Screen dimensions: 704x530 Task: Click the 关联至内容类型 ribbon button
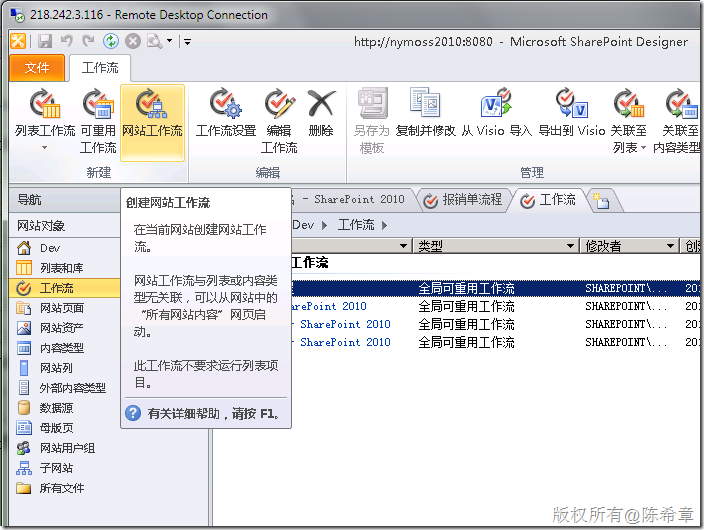[x=676, y=121]
